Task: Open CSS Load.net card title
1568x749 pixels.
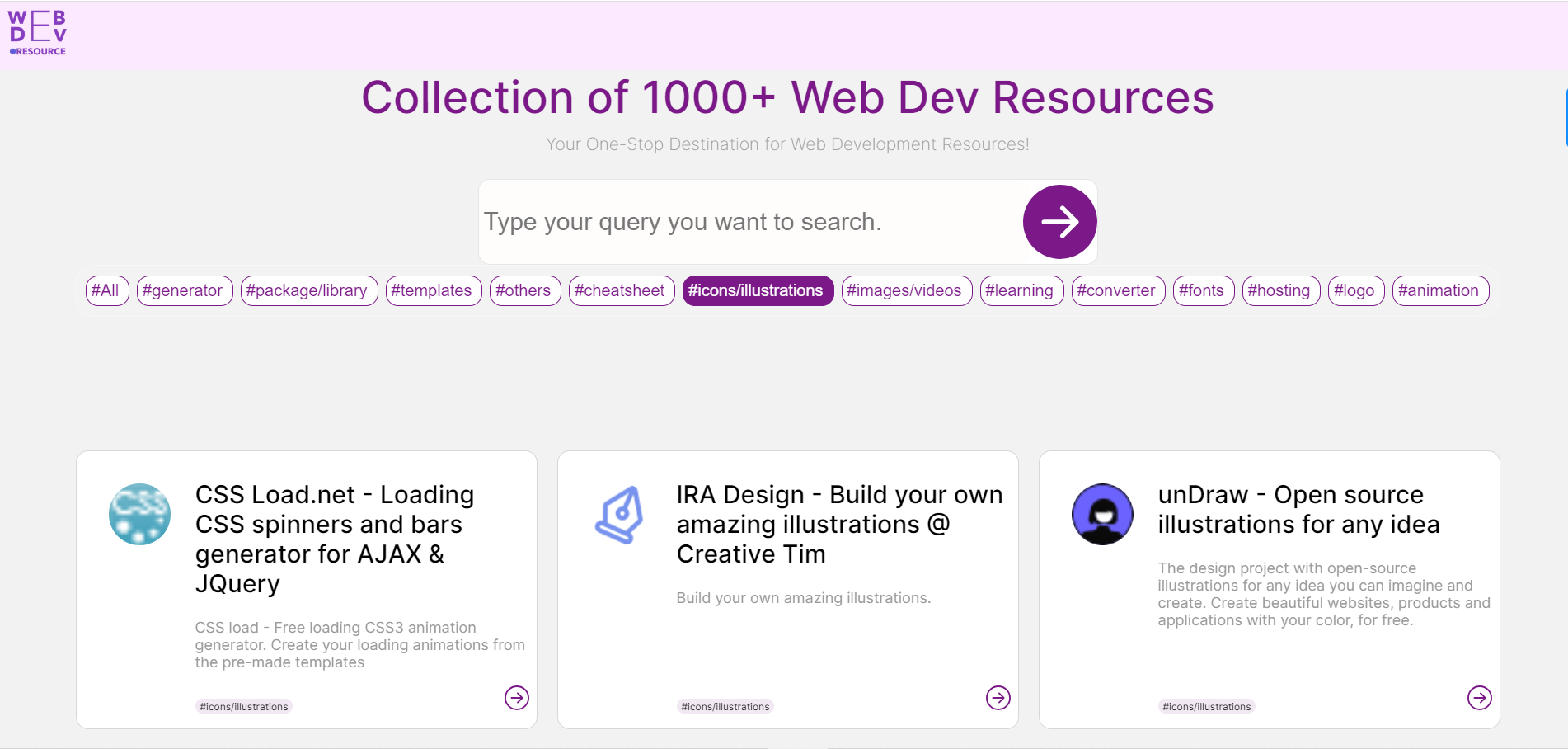Action: point(335,539)
